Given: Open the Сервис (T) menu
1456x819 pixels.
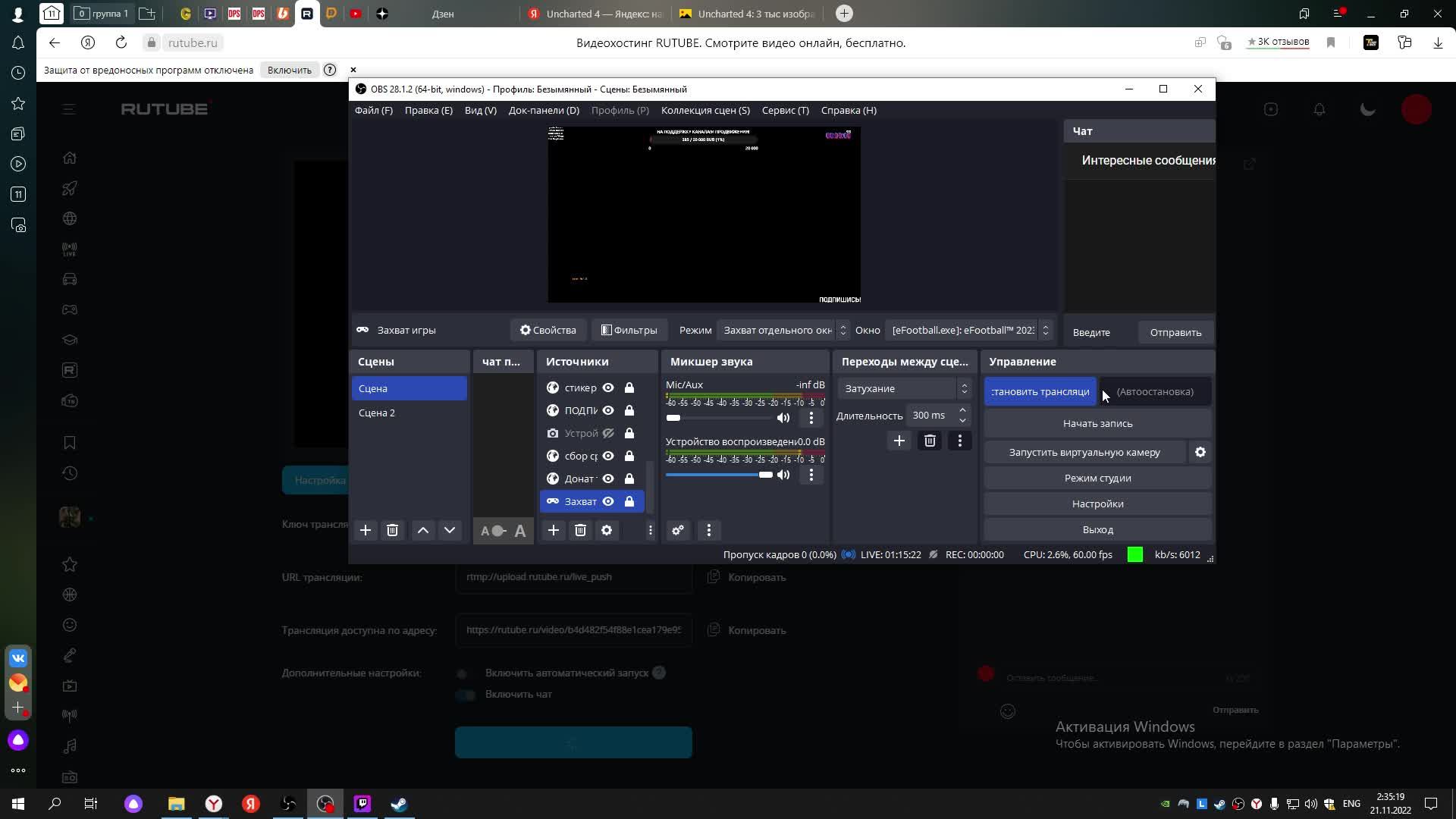Looking at the screenshot, I should tap(785, 110).
